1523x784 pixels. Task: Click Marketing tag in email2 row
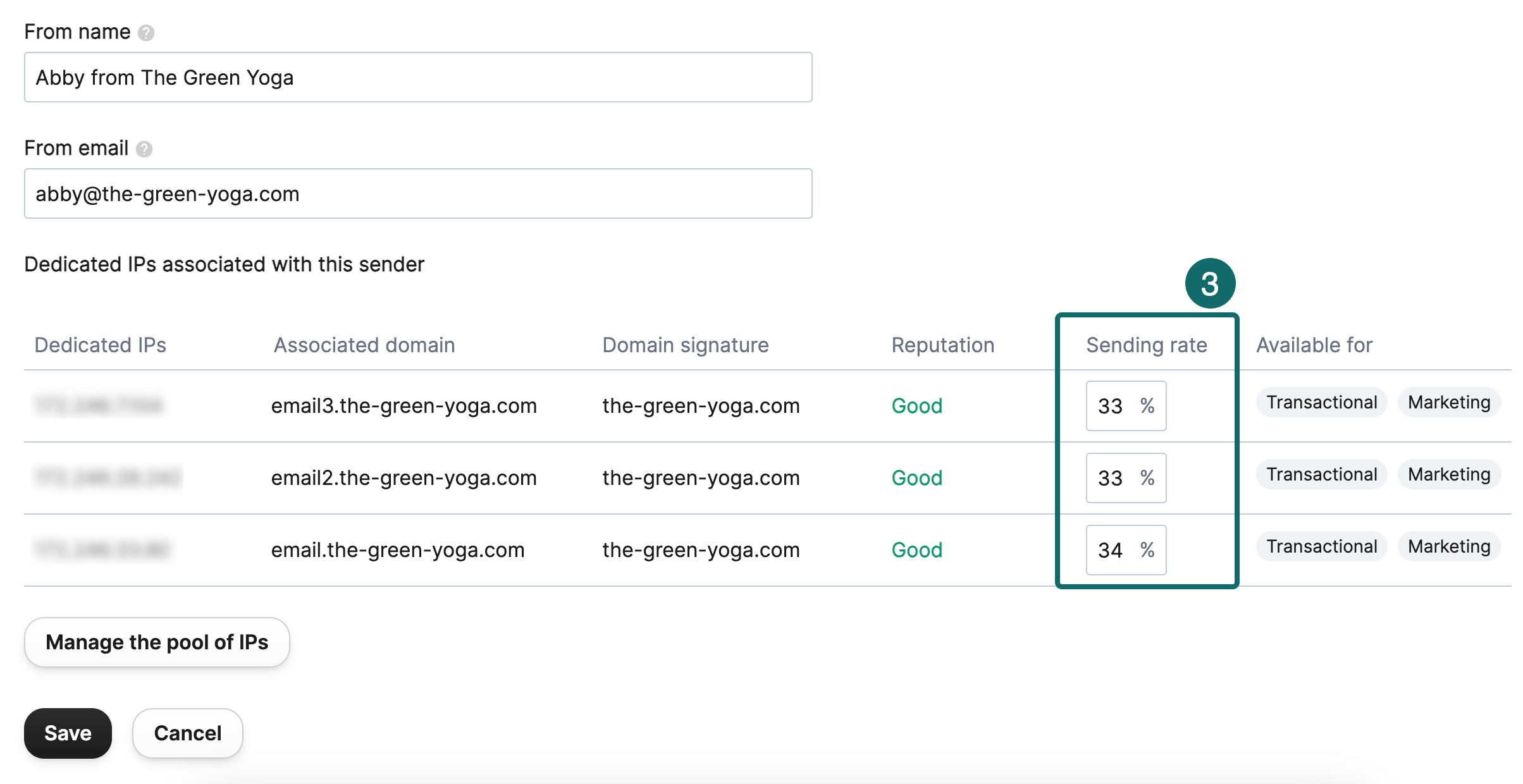coord(1449,475)
